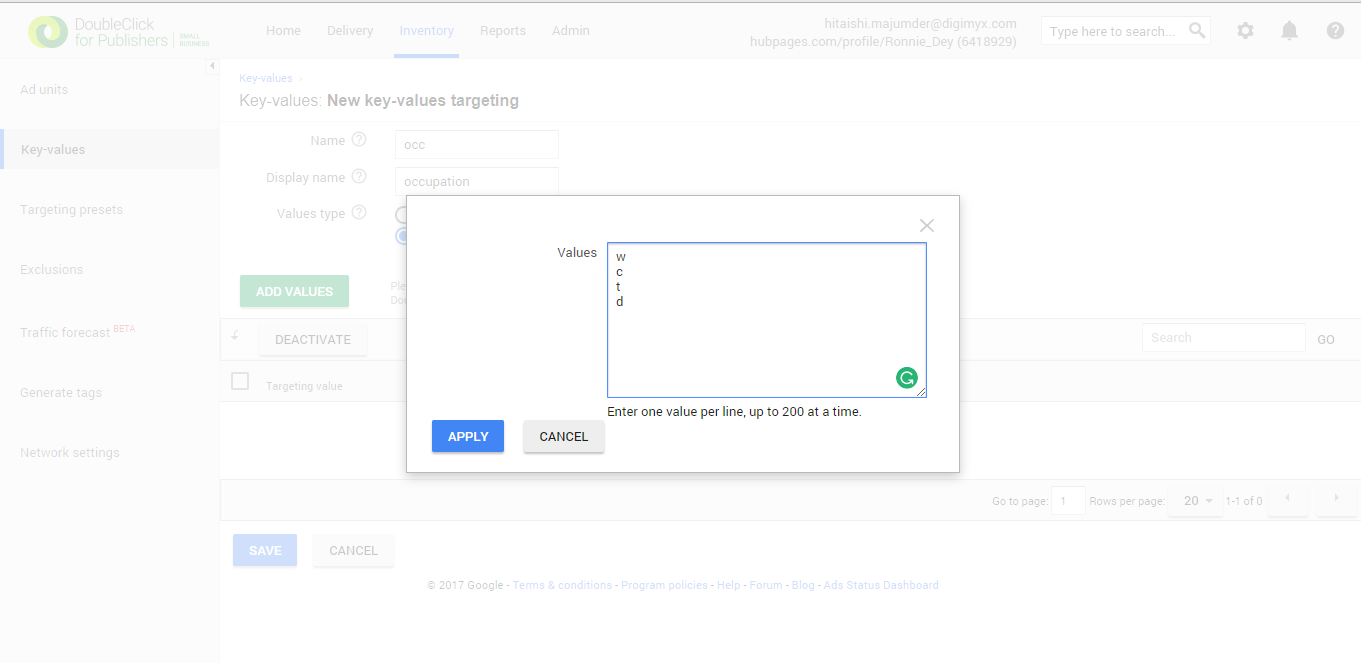Select the Targeting value header checkbox

pyautogui.click(x=240, y=383)
